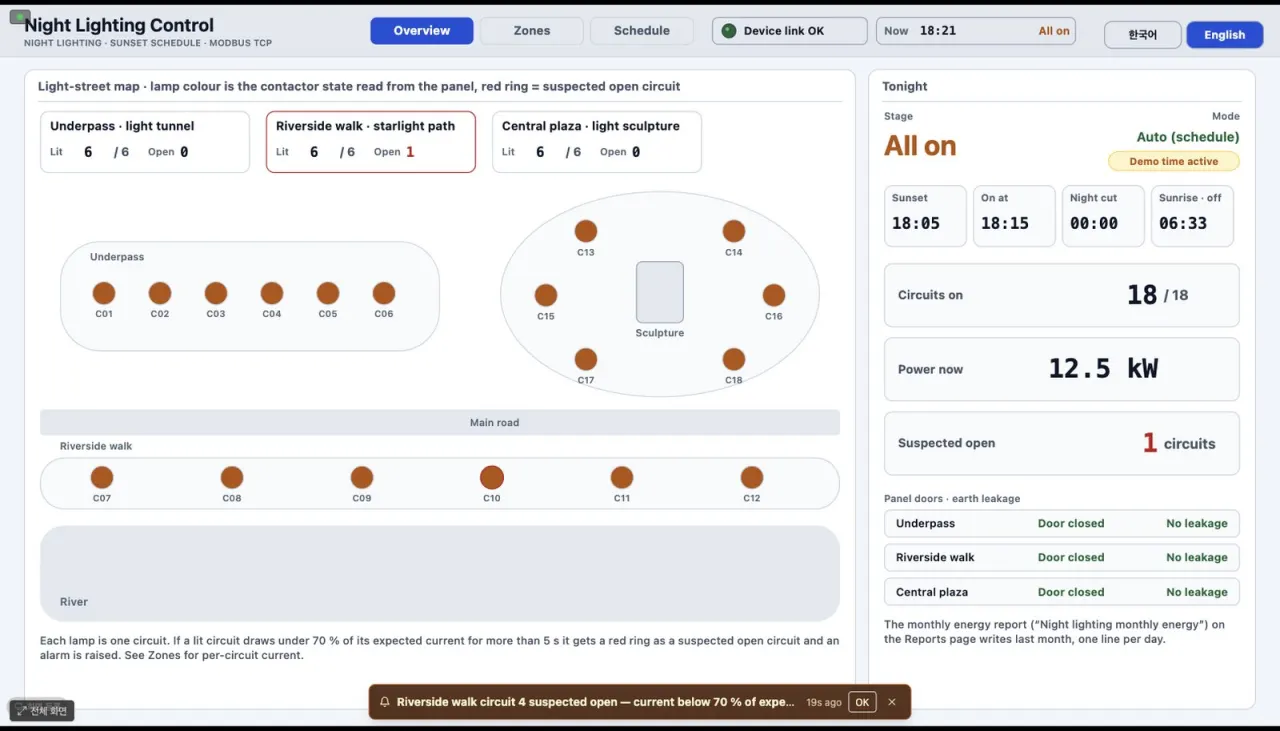Click the Suspected open circuits count card

[1062, 443]
